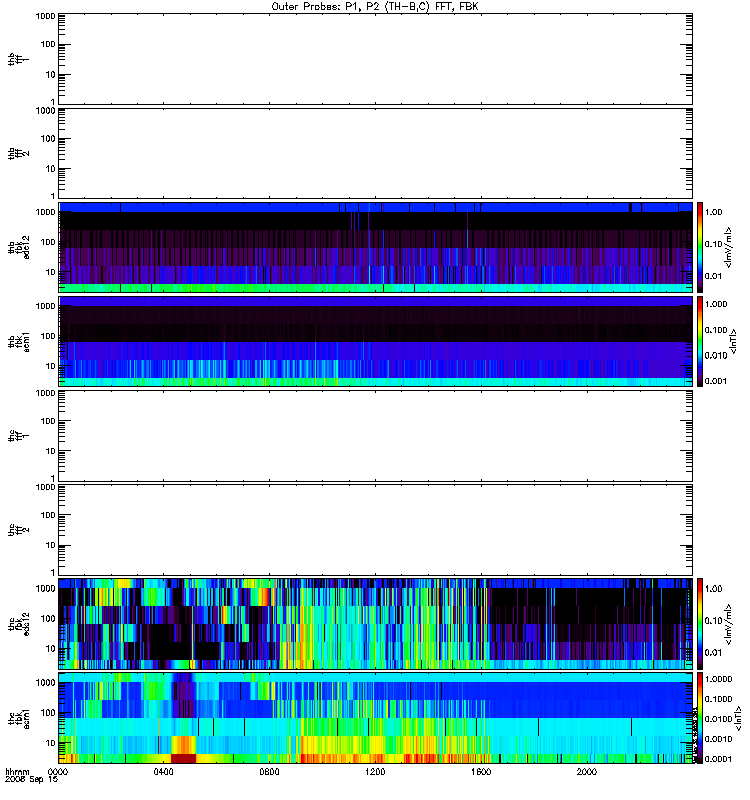Click the '100' tick of thc fff 1
Image resolution: width=750 pixels, height=800 pixels.
click(x=48, y=421)
